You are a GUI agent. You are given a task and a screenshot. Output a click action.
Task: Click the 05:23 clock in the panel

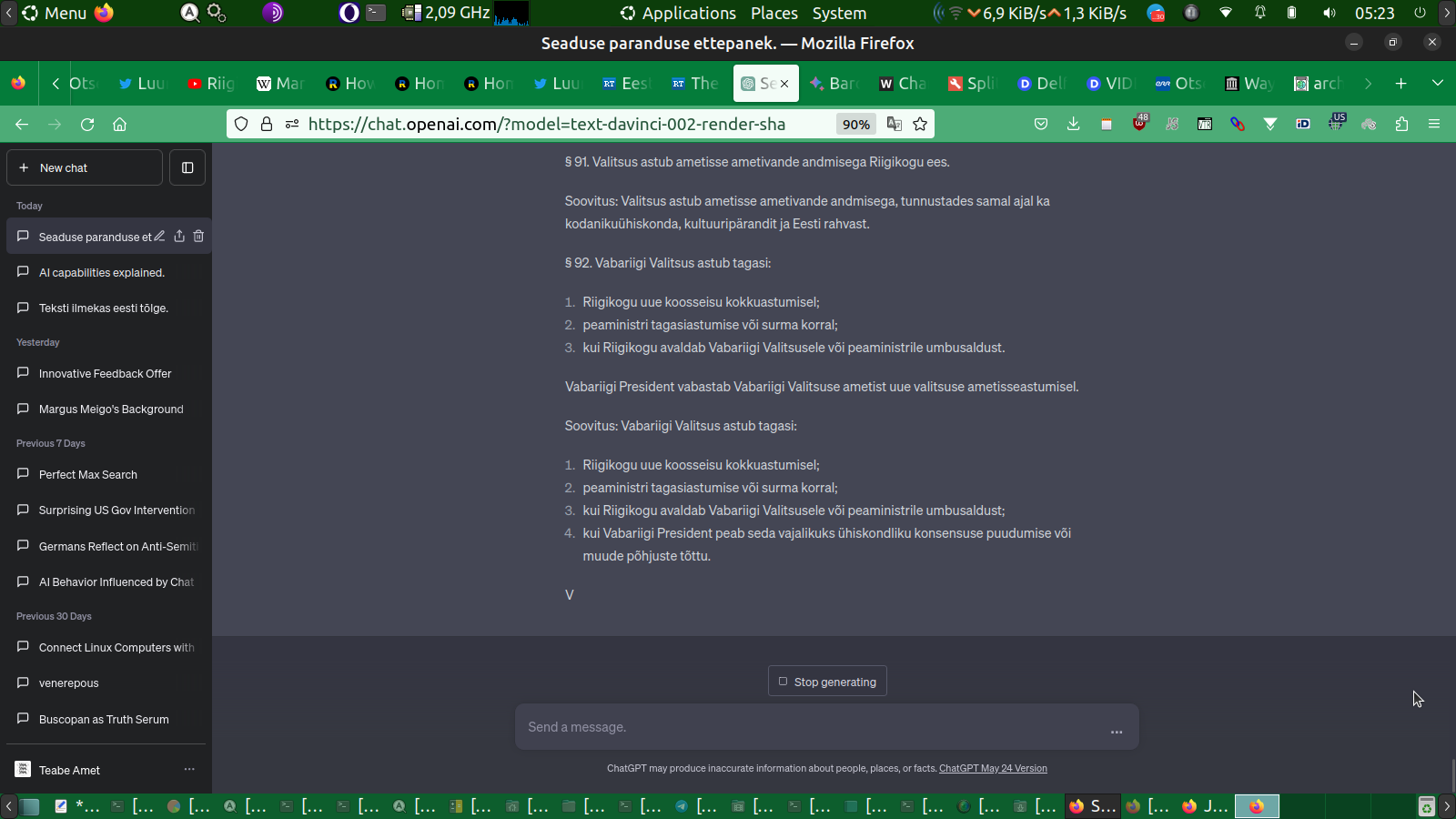(1374, 13)
